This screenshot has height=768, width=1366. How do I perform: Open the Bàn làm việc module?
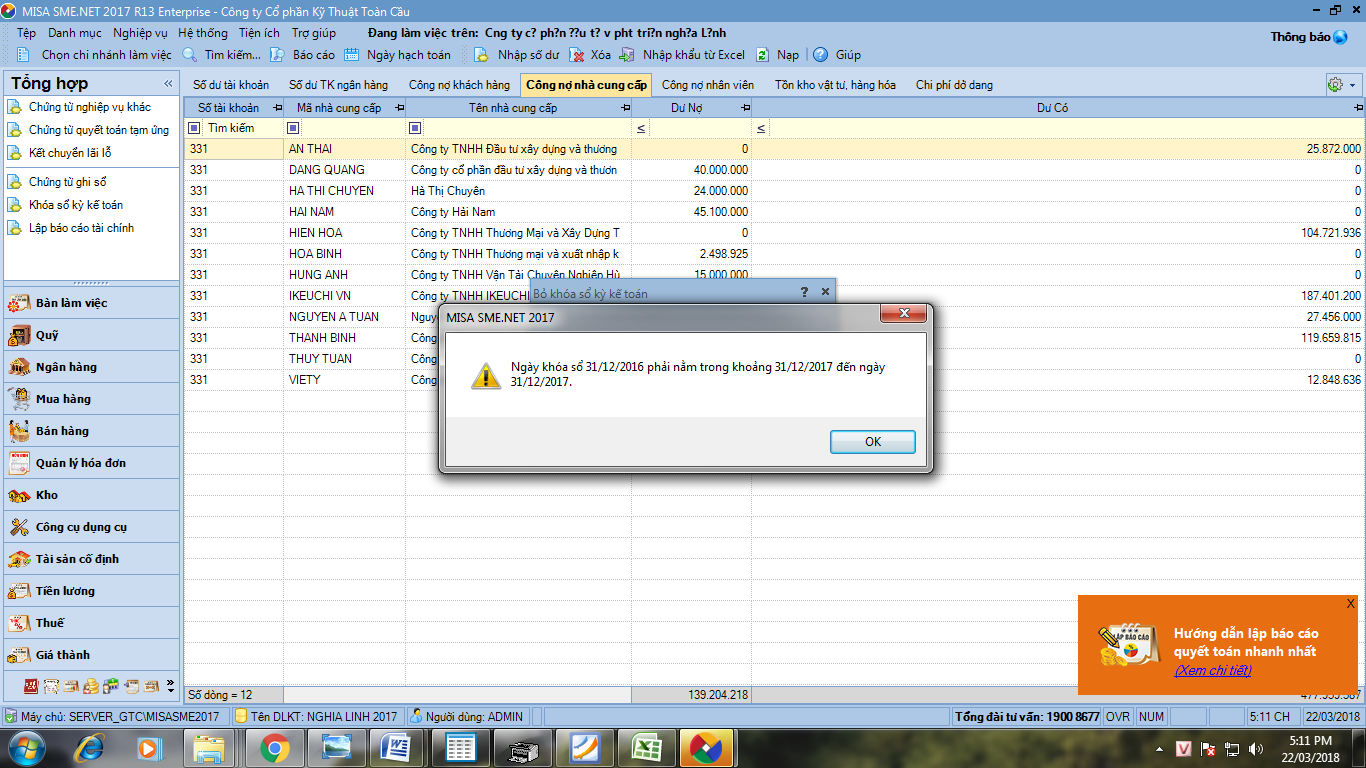click(x=91, y=303)
